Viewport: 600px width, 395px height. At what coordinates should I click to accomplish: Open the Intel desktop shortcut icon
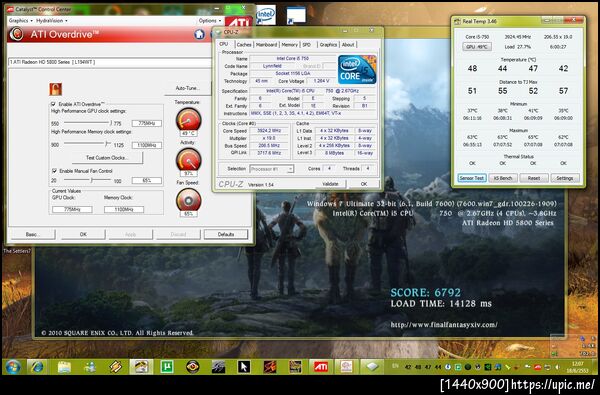point(265,15)
